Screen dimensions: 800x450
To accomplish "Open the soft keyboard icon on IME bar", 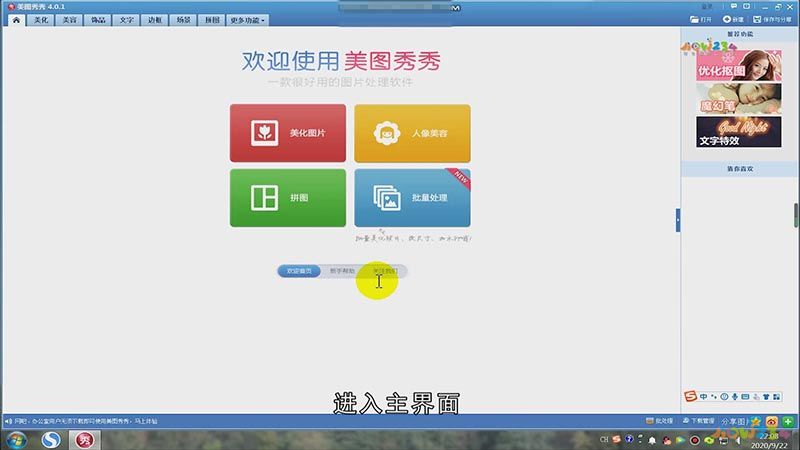I will 745,396.
